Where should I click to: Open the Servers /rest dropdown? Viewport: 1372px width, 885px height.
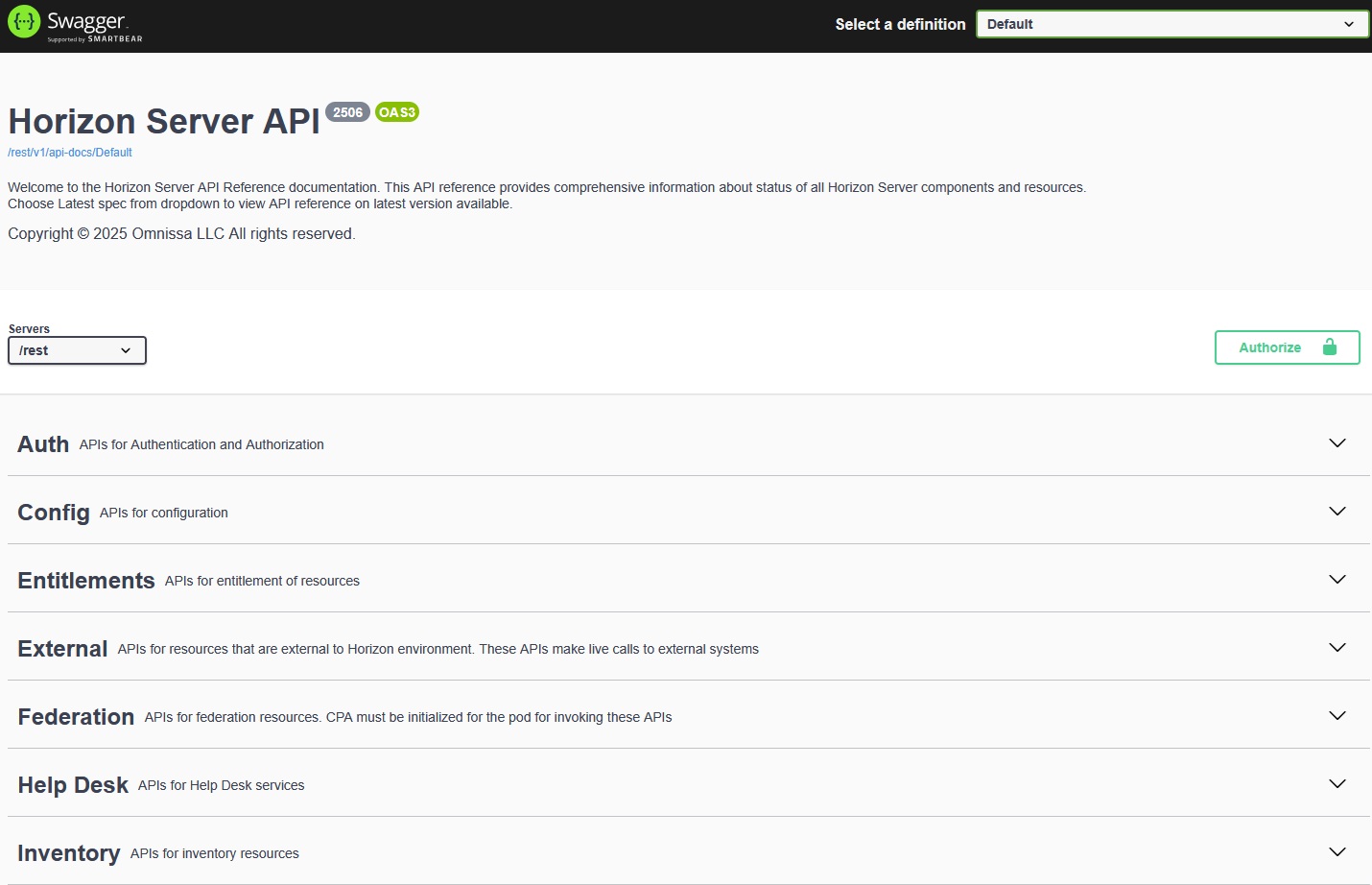click(77, 350)
